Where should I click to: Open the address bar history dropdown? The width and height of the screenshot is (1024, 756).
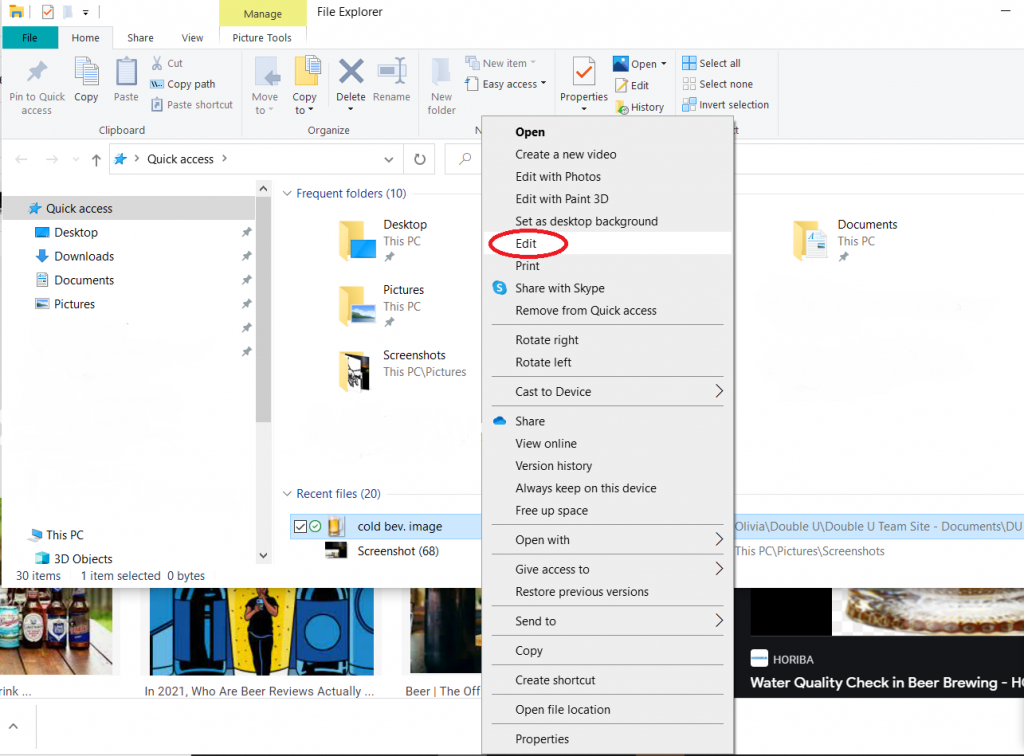(x=389, y=159)
